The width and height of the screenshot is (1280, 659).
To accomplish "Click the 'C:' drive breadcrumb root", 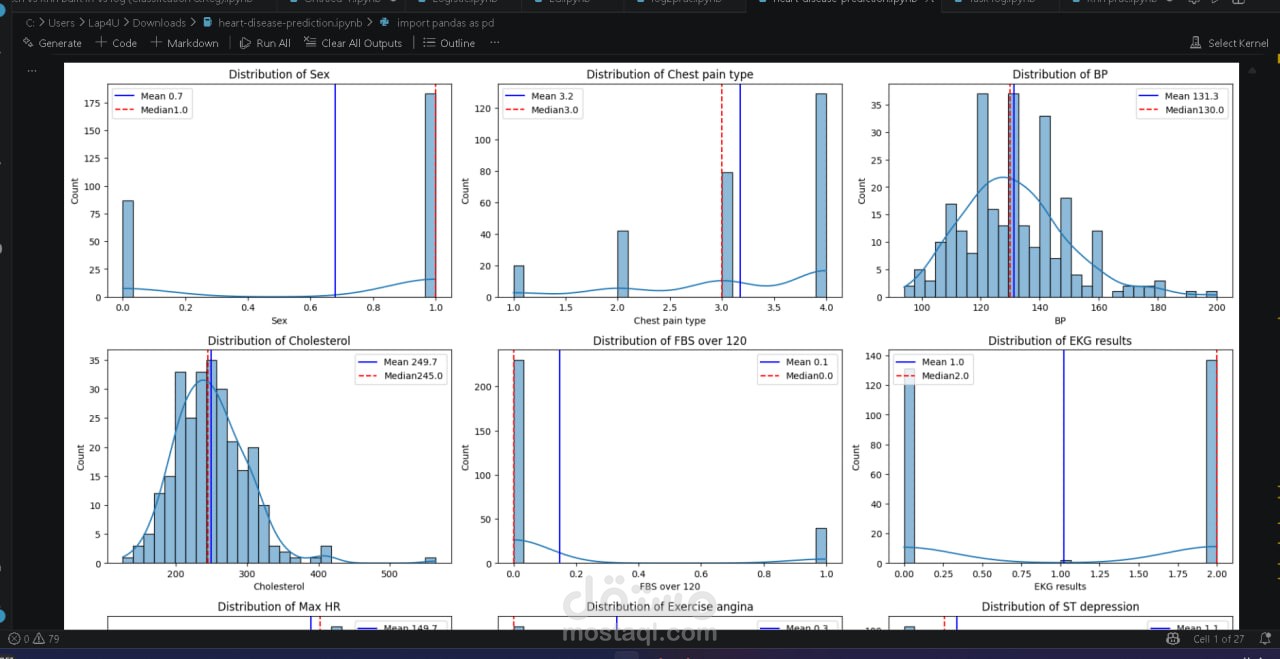I will 30,22.
